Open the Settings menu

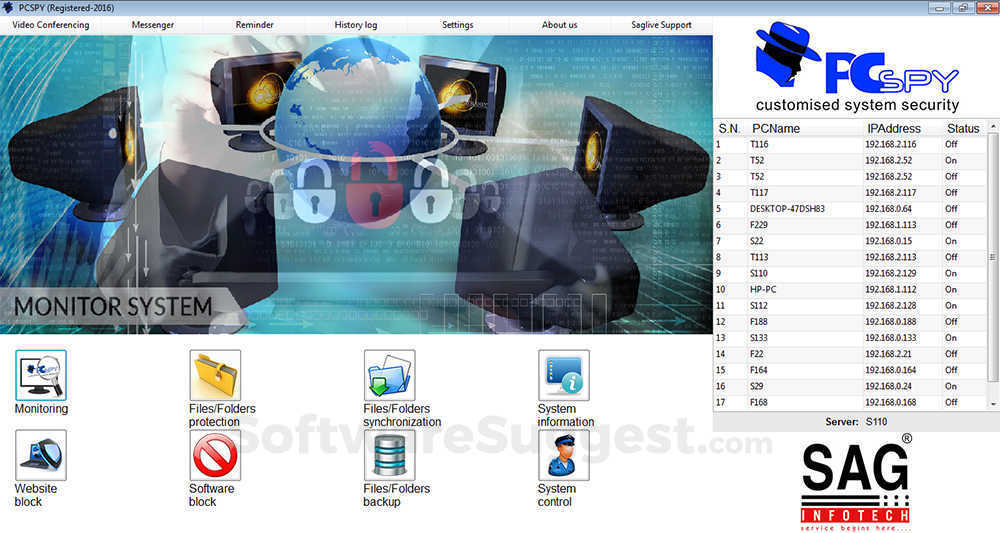point(457,25)
